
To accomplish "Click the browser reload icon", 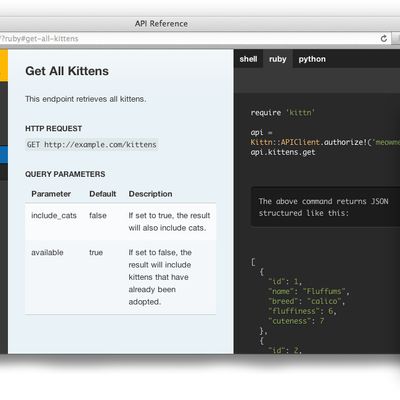I will pyautogui.click(x=384, y=38).
